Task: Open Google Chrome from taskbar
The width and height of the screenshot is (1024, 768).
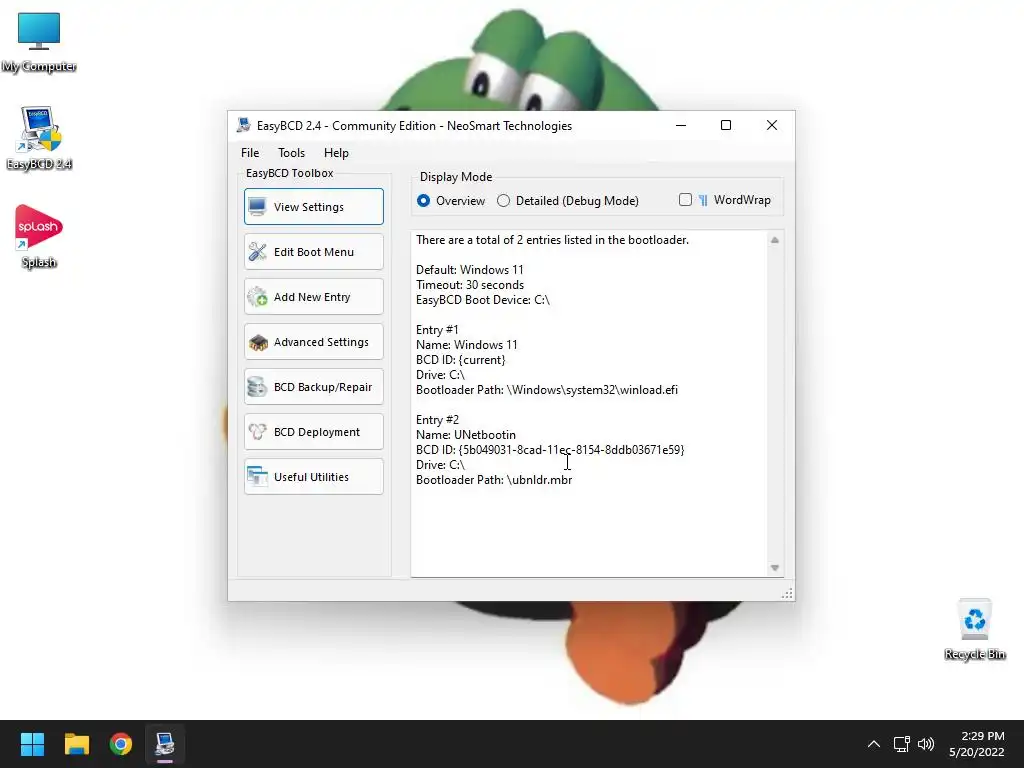Action: (x=121, y=744)
